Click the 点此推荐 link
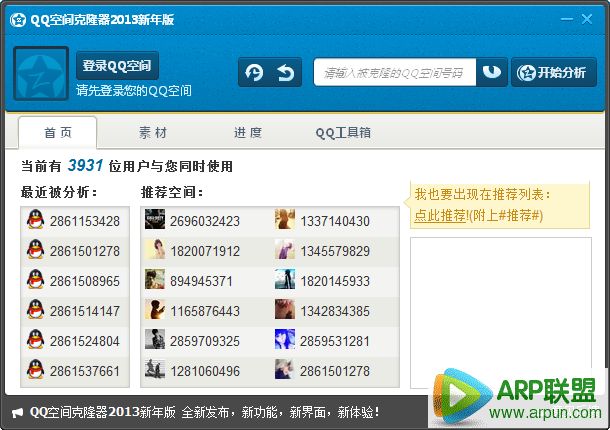This screenshot has width=610, height=430. (440, 215)
